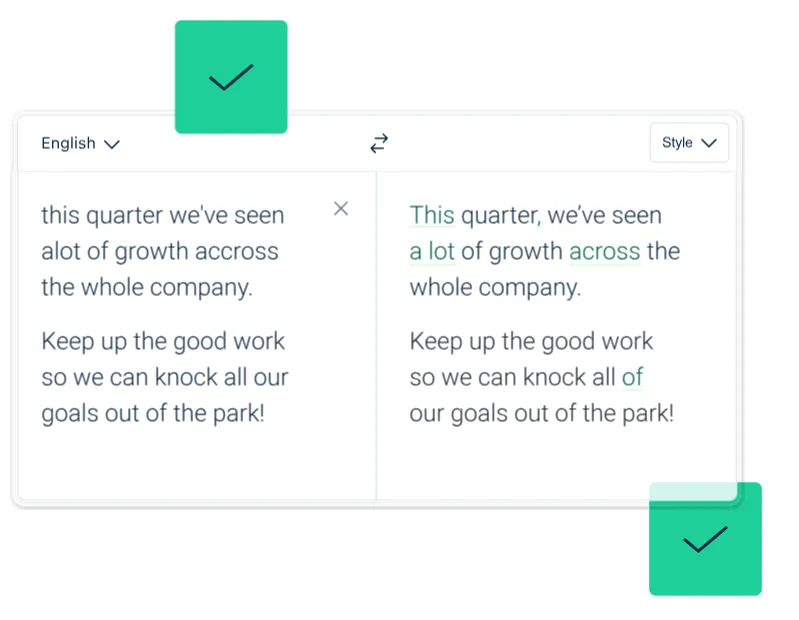Click the lowercase "this" in source text
Screen dimensions: 799x620
(x=60, y=215)
